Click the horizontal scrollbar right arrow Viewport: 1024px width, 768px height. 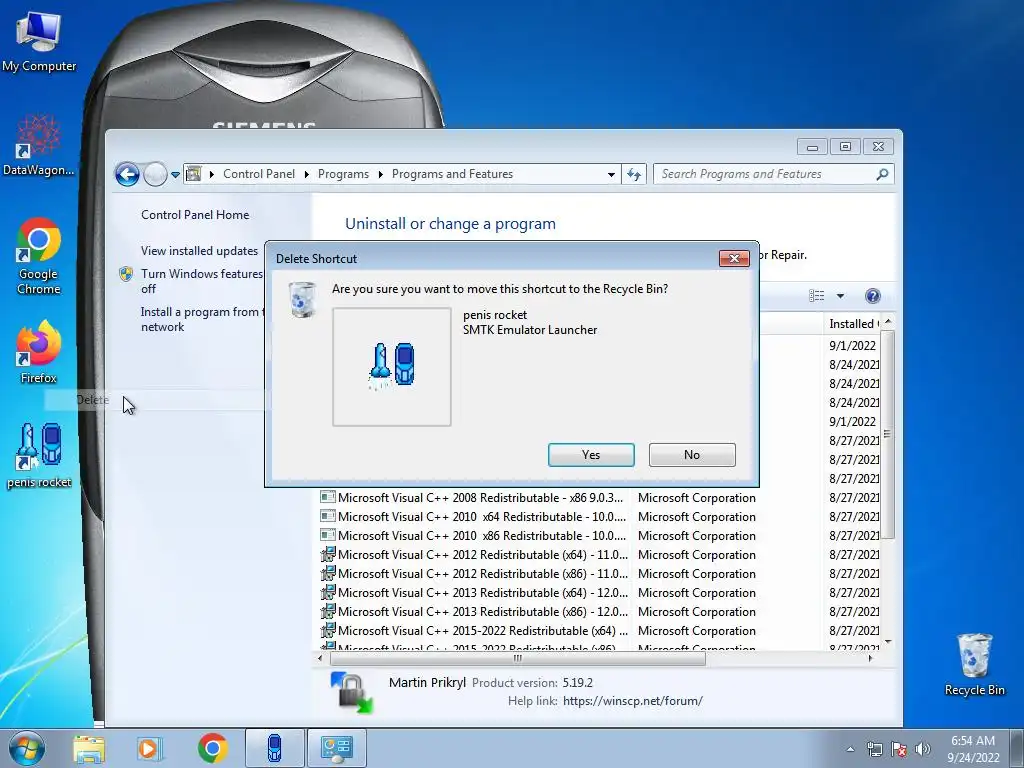(x=871, y=658)
